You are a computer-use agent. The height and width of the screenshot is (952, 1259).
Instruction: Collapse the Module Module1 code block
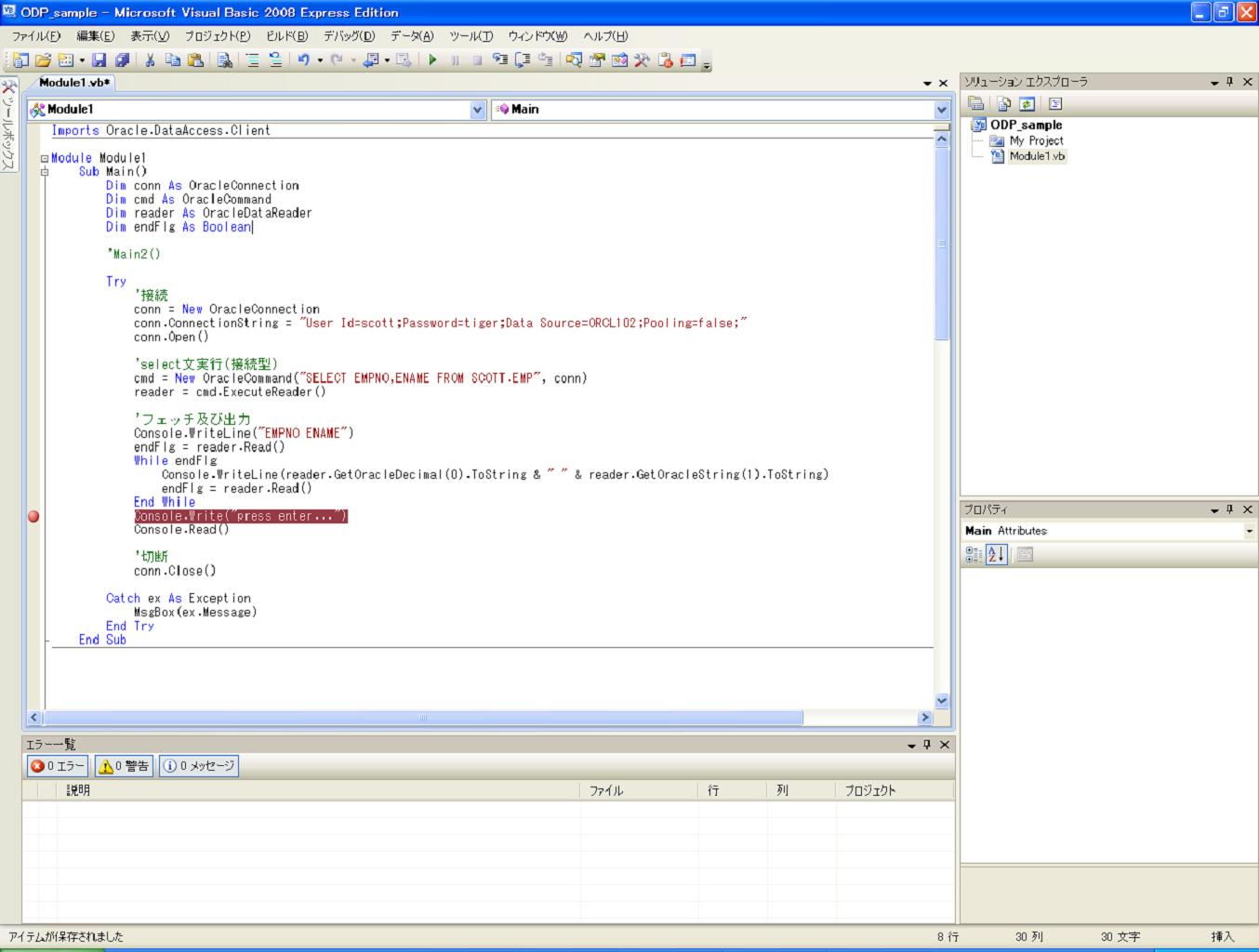[x=44, y=158]
